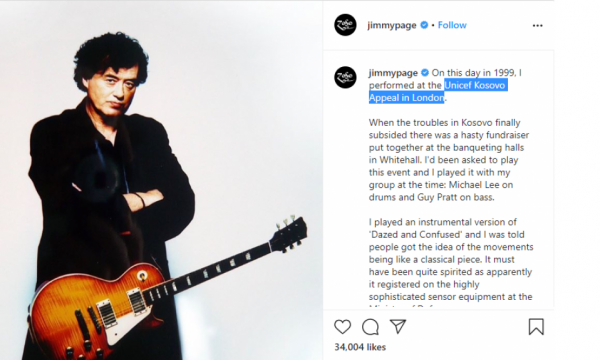The height and width of the screenshot is (360, 600).
Task: View the 34,004 likes list
Action: [360, 347]
